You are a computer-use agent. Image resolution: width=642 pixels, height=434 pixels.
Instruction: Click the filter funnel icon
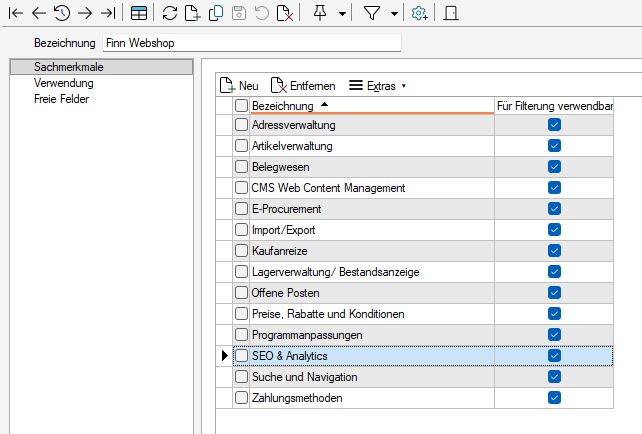[x=372, y=13]
